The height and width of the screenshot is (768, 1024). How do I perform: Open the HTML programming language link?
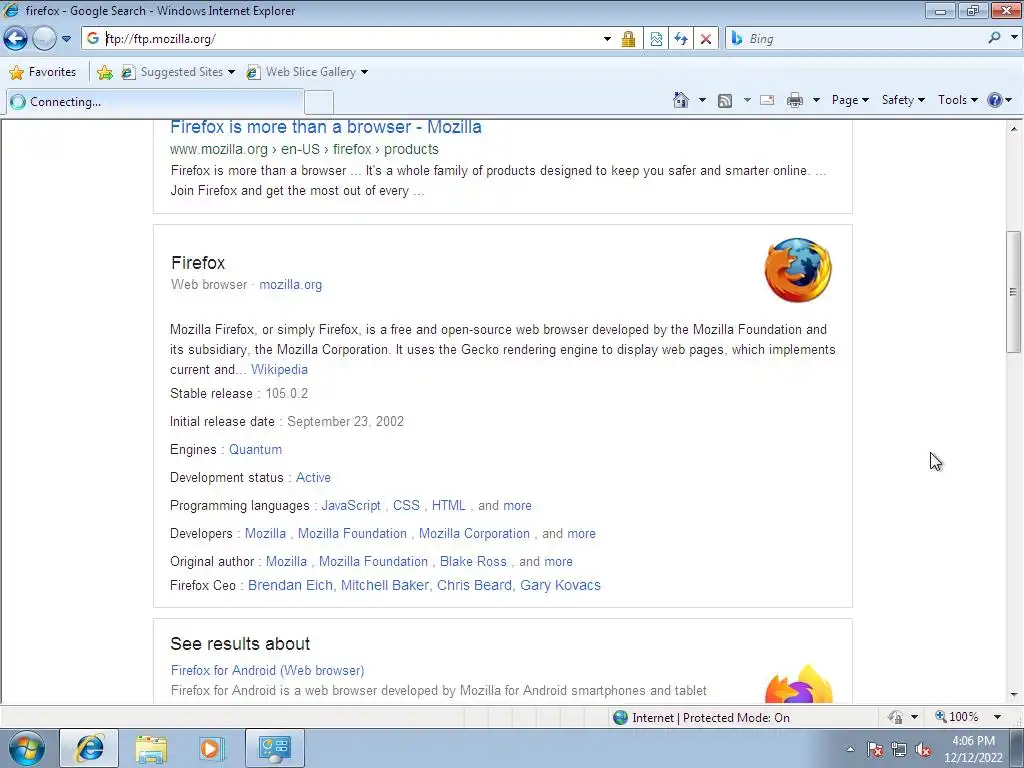tap(449, 505)
